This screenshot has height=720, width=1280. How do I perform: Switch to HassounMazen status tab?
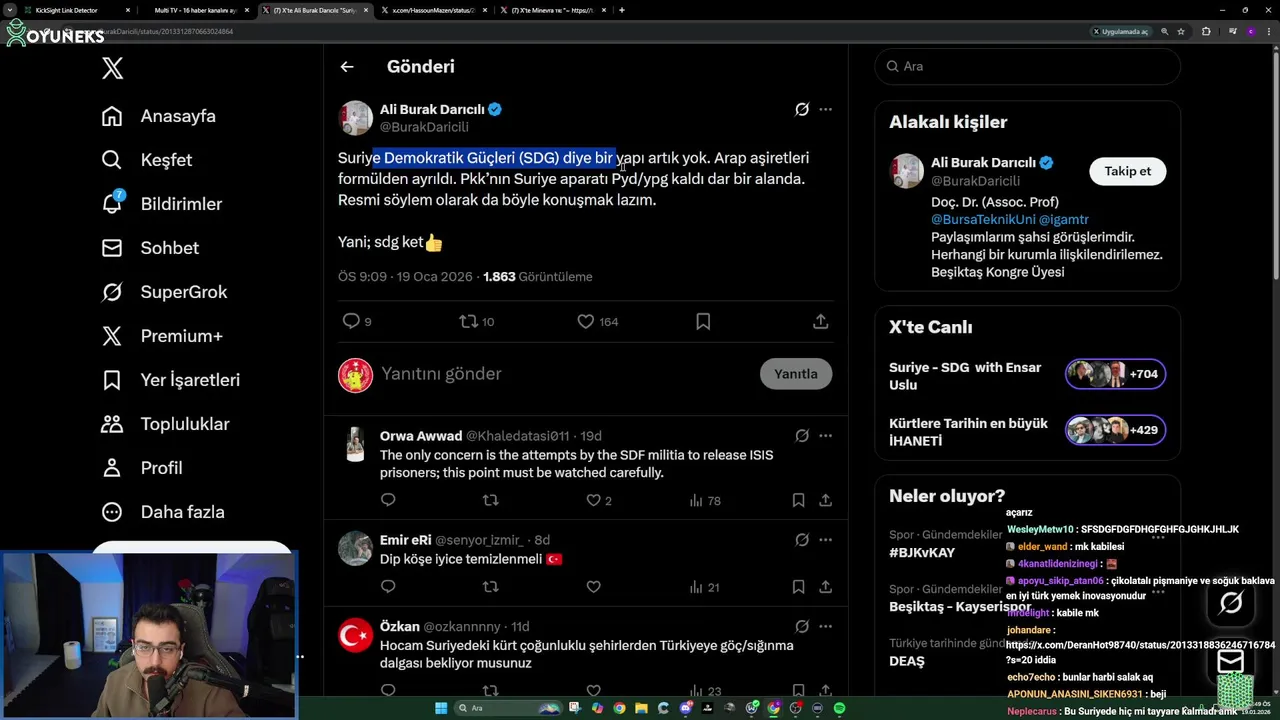[436, 10]
